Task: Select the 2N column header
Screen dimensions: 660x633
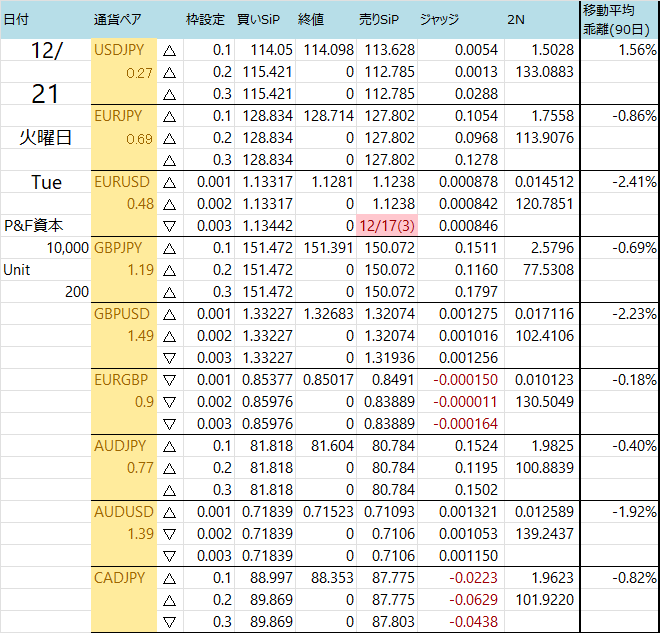Action: [516, 19]
